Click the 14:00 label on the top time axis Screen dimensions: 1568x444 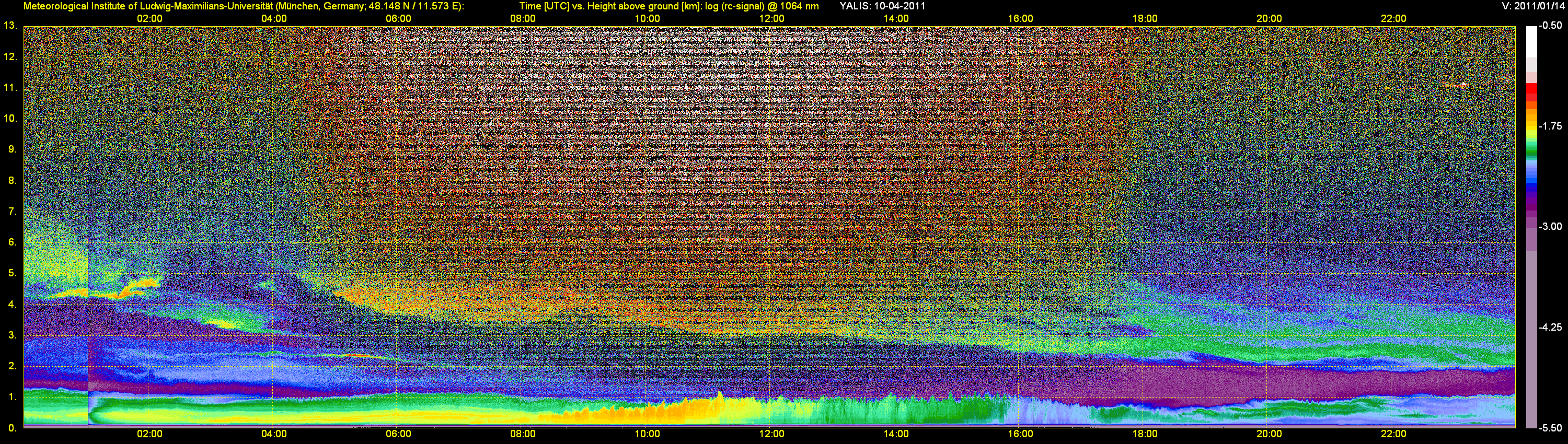[x=896, y=19]
